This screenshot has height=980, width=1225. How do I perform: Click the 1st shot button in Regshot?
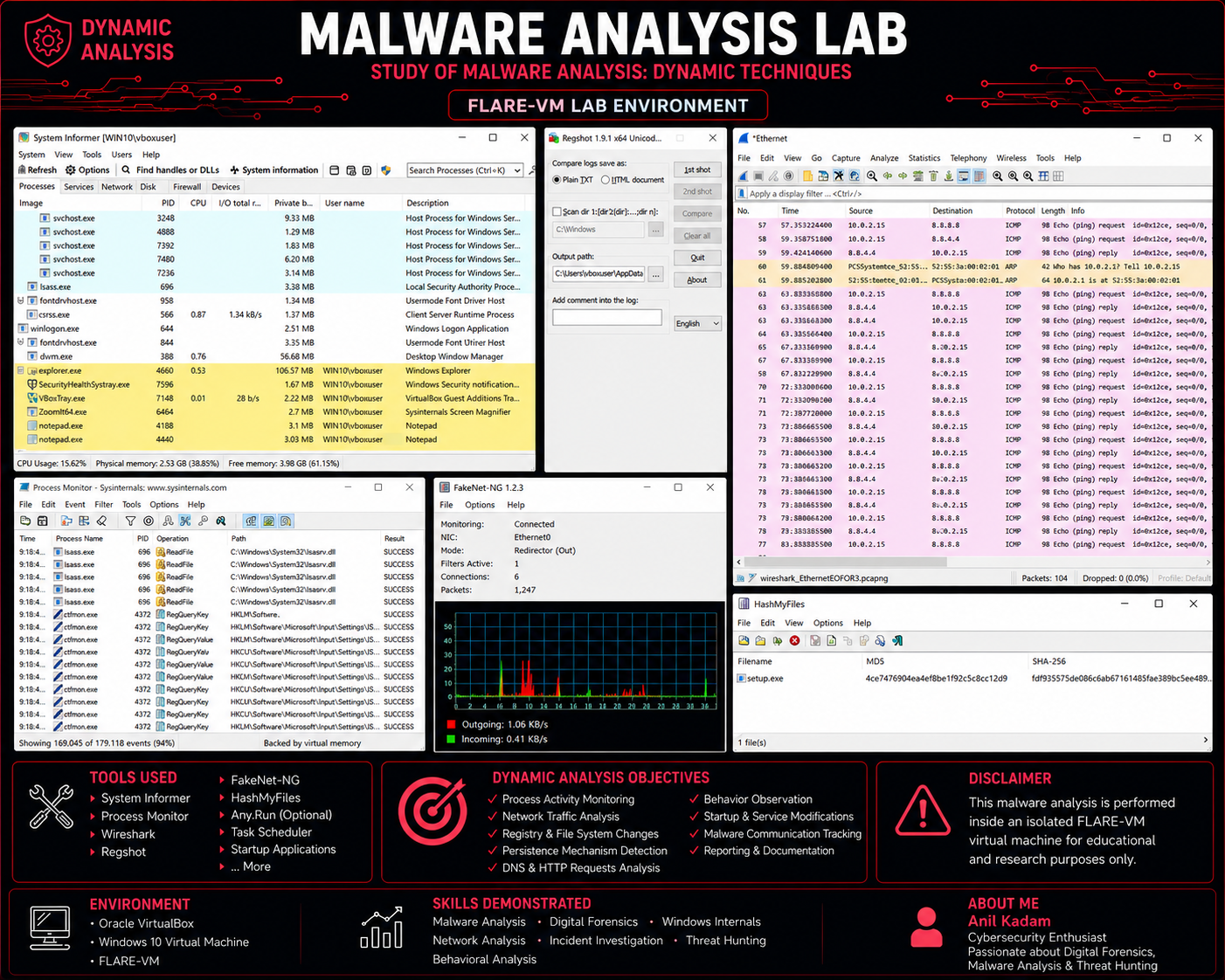(697, 169)
